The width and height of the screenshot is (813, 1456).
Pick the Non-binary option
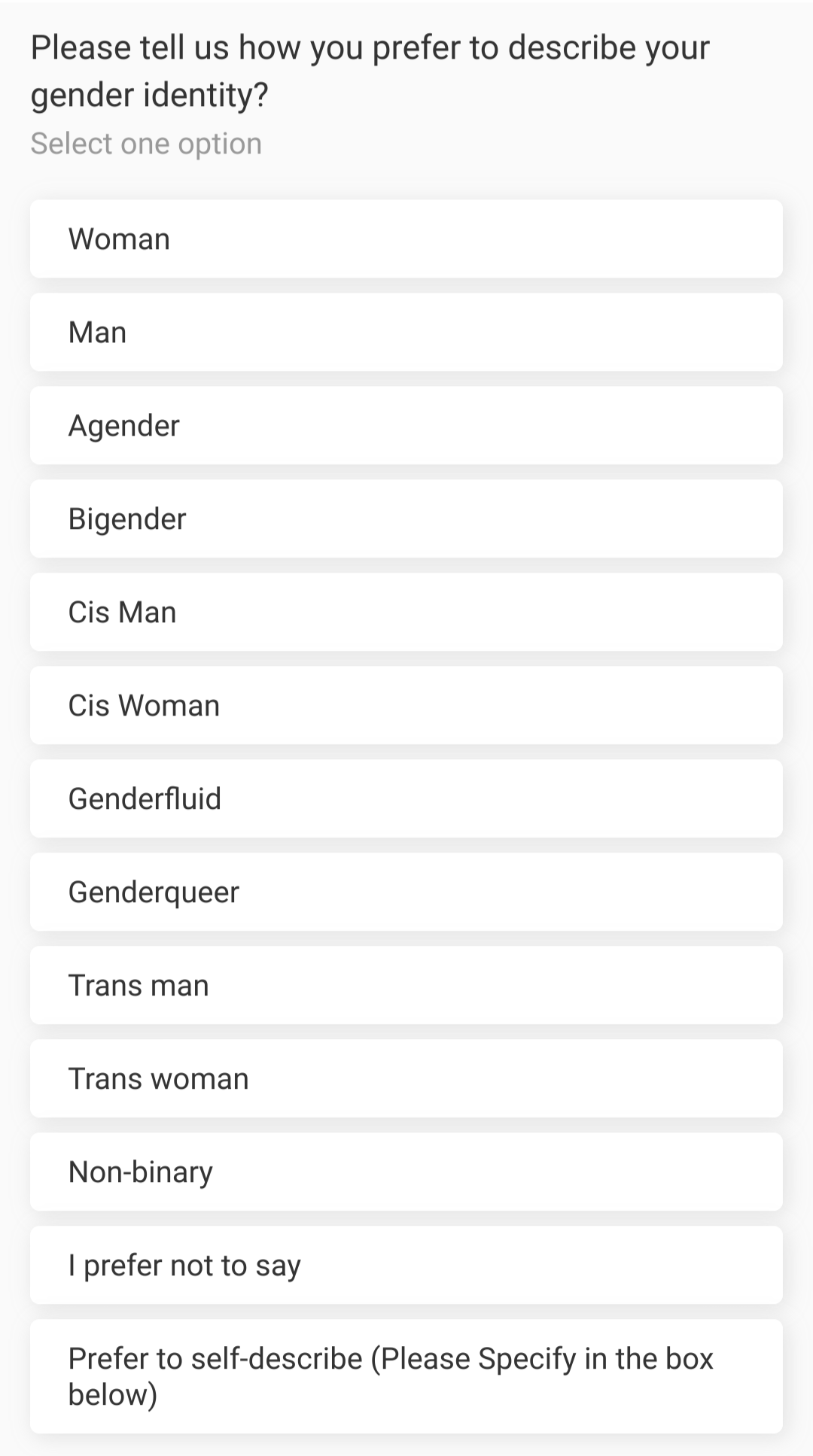coord(406,1172)
